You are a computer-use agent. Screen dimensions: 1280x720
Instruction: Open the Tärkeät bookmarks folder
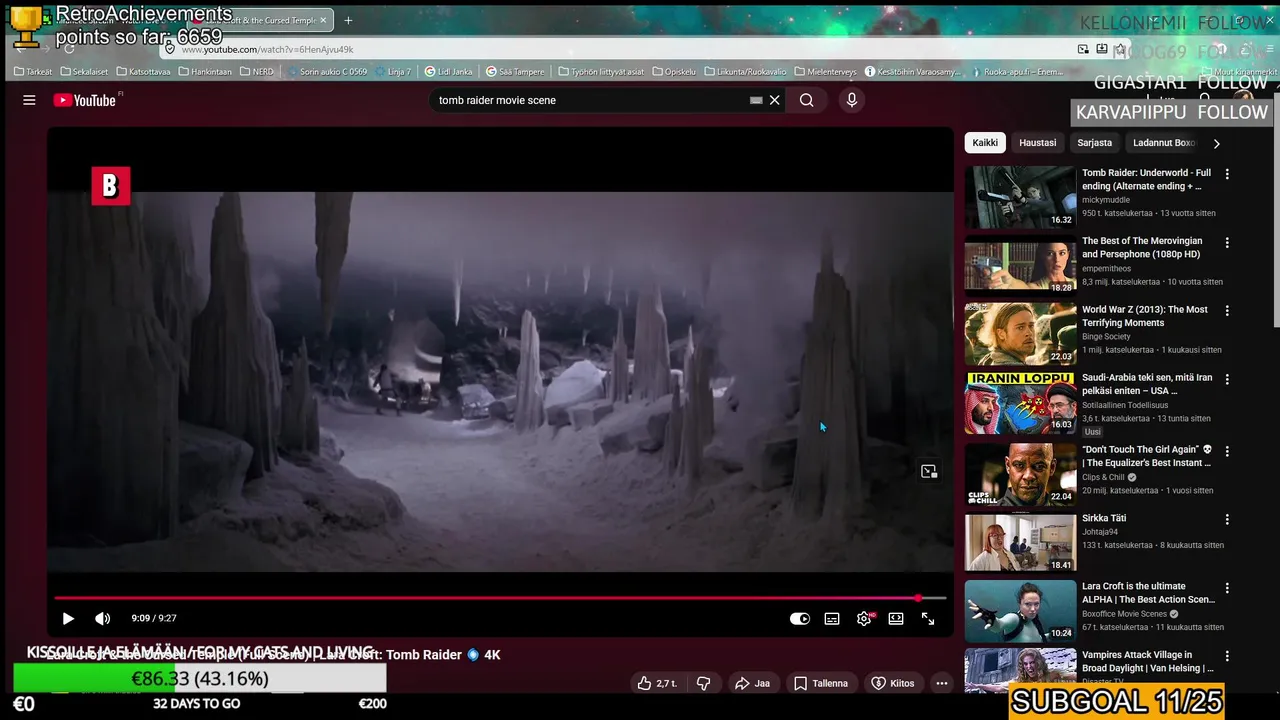pyautogui.click(x=33, y=72)
